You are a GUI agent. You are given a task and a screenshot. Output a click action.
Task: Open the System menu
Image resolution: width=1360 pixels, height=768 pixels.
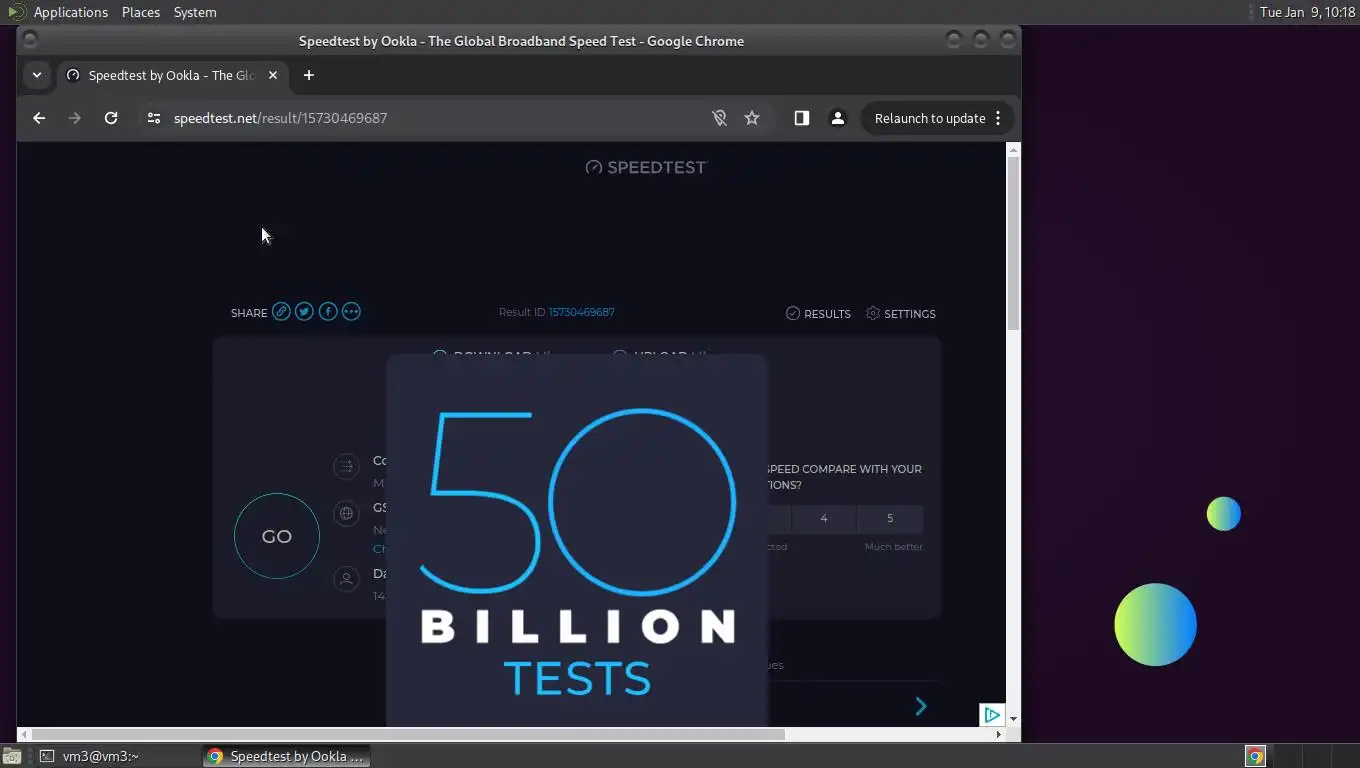(195, 12)
